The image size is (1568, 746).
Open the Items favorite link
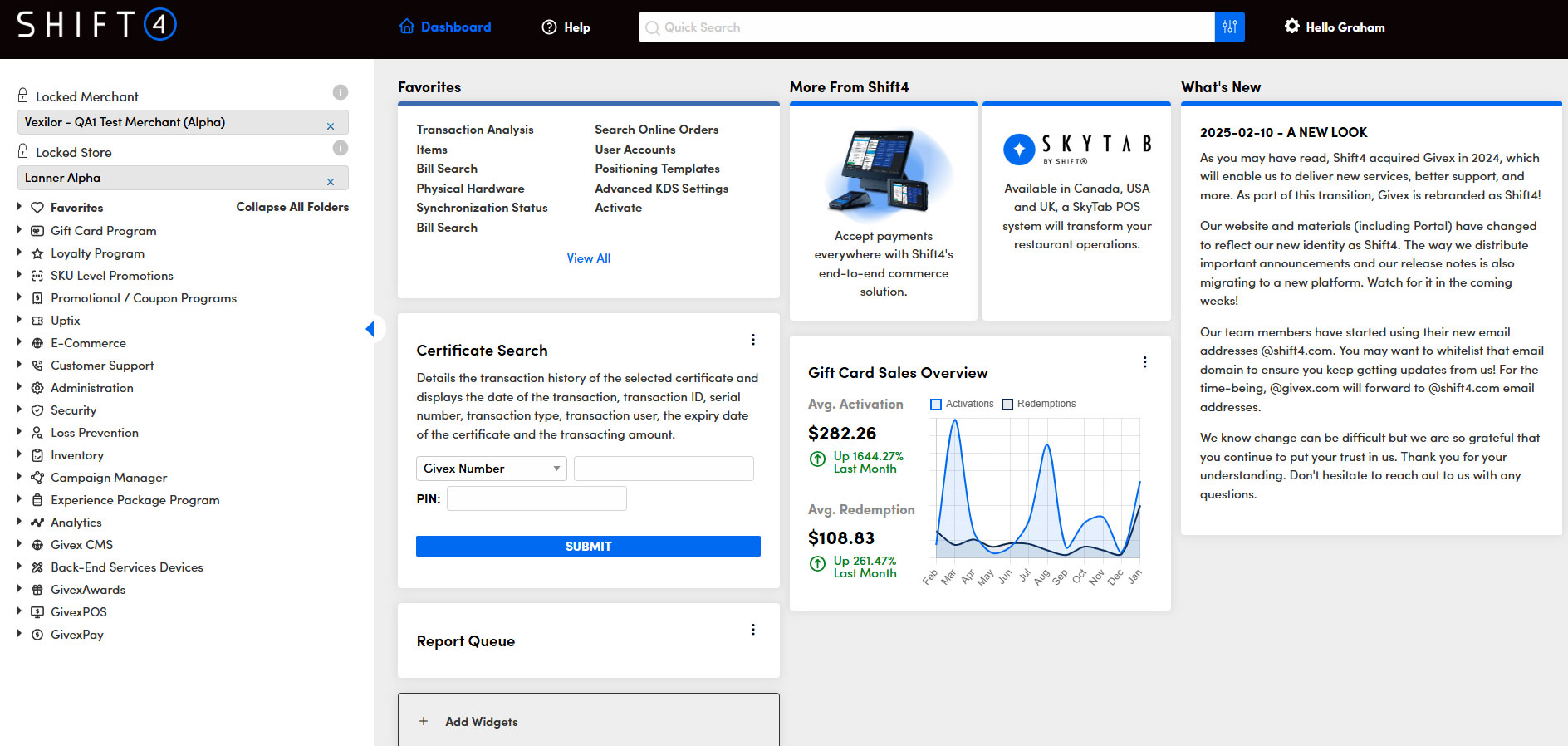coord(432,150)
